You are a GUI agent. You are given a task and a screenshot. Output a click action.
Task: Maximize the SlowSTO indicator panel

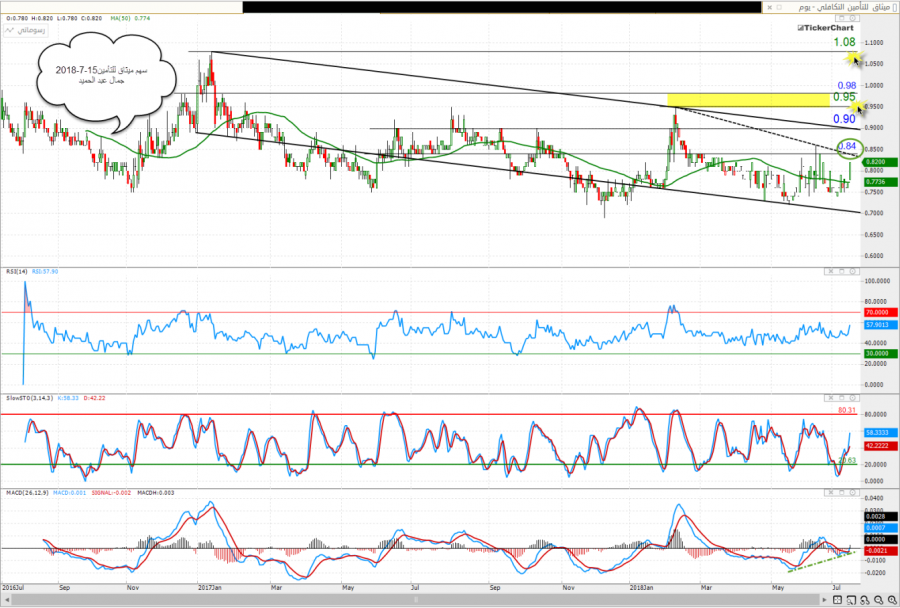pyautogui.click(x=840, y=397)
